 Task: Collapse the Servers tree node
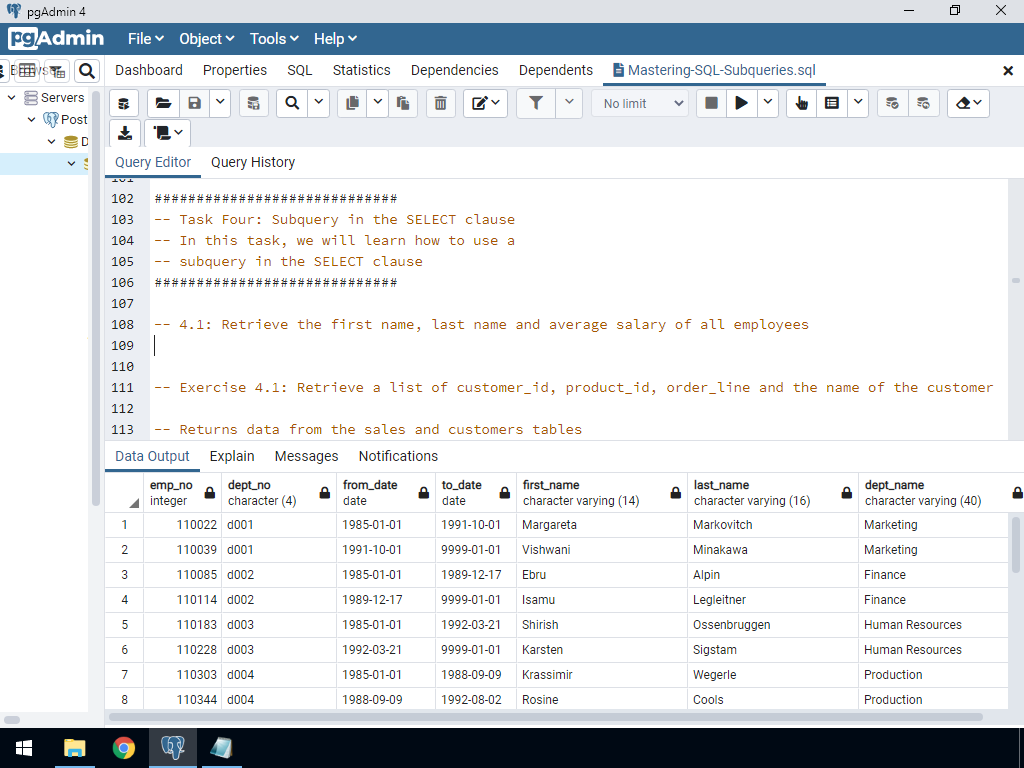(12, 98)
